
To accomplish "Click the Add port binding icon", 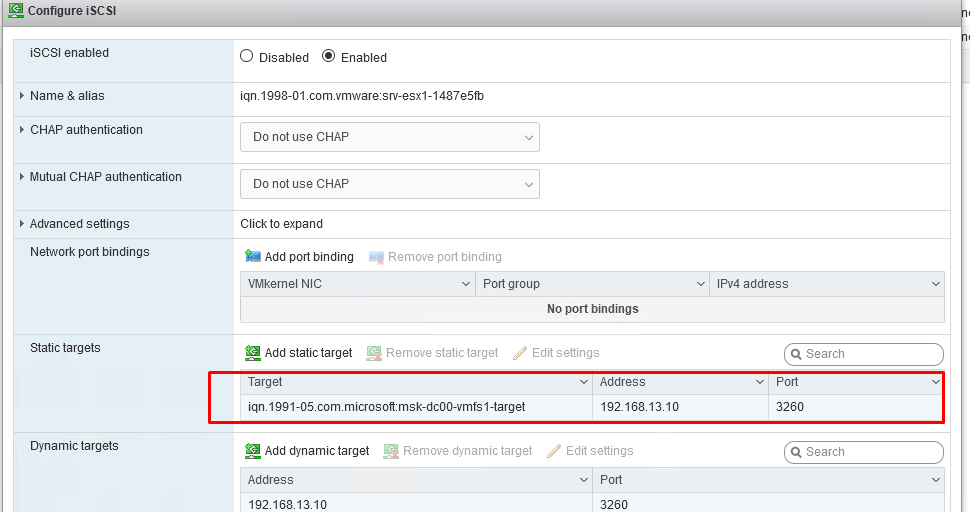I will (x=253, y=257).
